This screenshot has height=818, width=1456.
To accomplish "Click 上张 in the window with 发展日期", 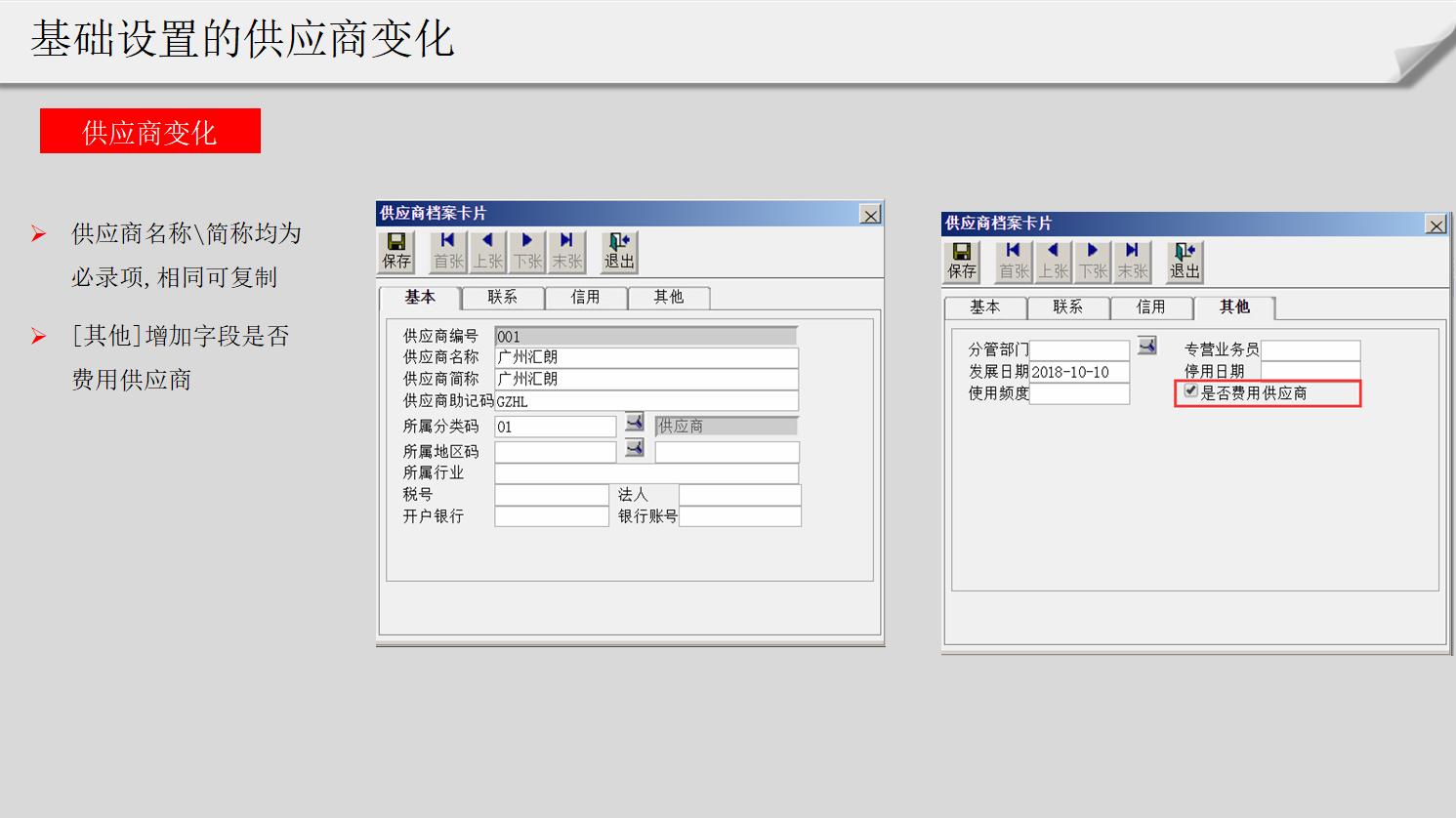I will (1053, 261).
